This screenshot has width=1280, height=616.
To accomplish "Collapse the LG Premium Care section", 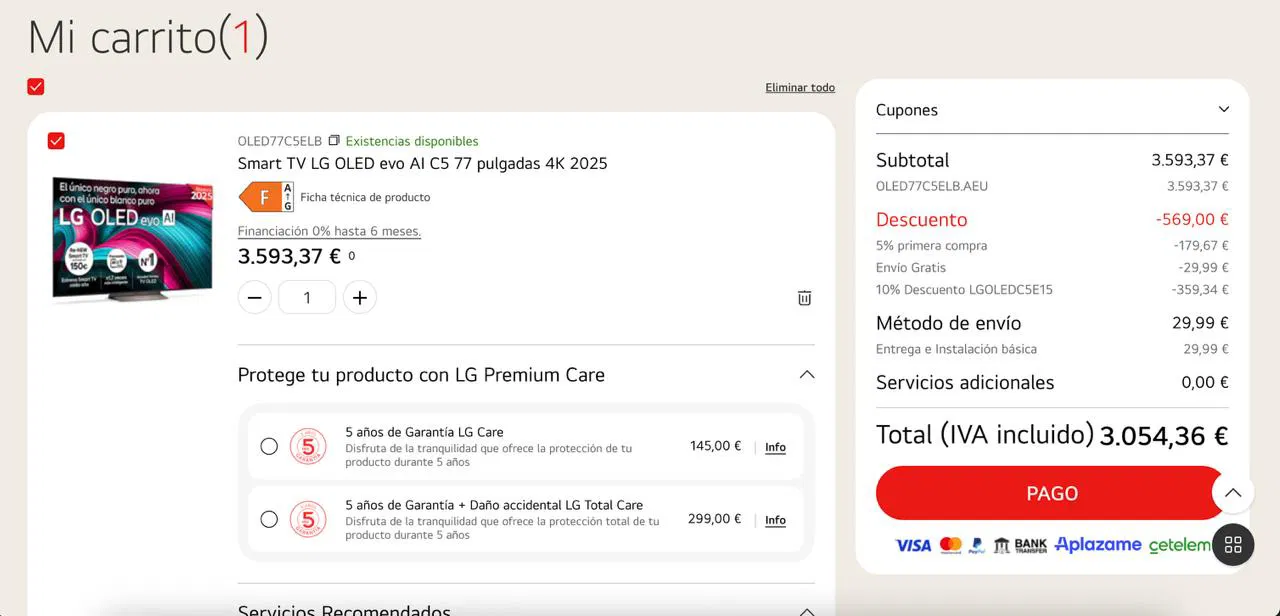I will pyautogui.click(x=807, y=375).
